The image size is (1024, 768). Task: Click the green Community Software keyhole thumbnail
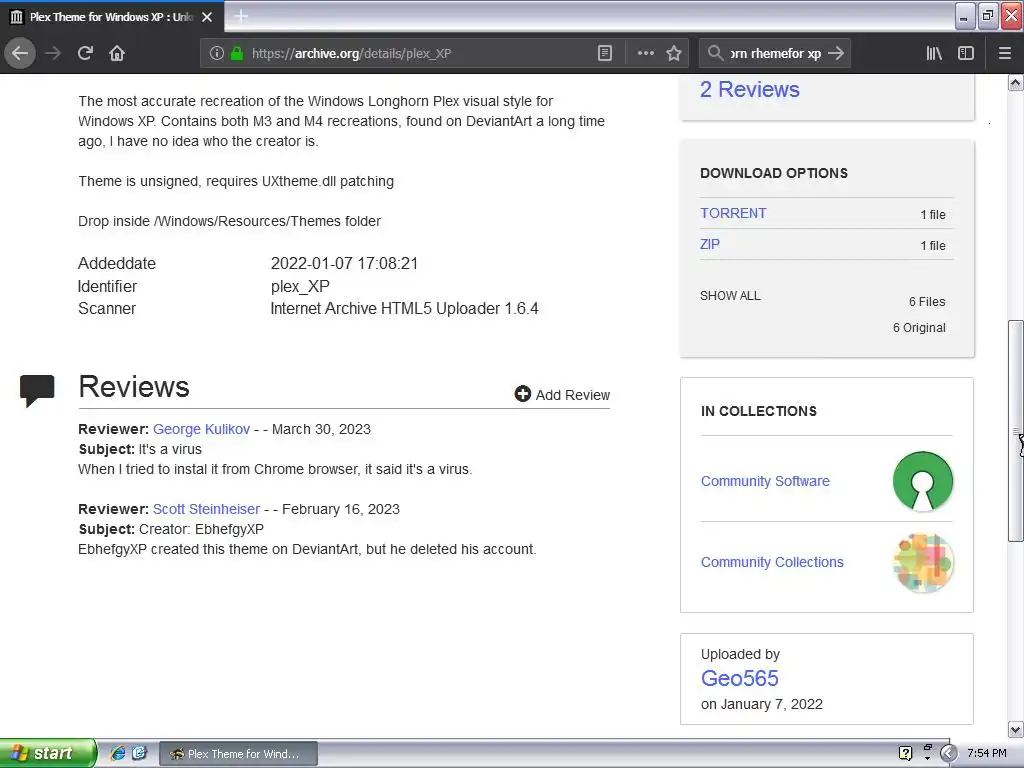click(922, 481)
